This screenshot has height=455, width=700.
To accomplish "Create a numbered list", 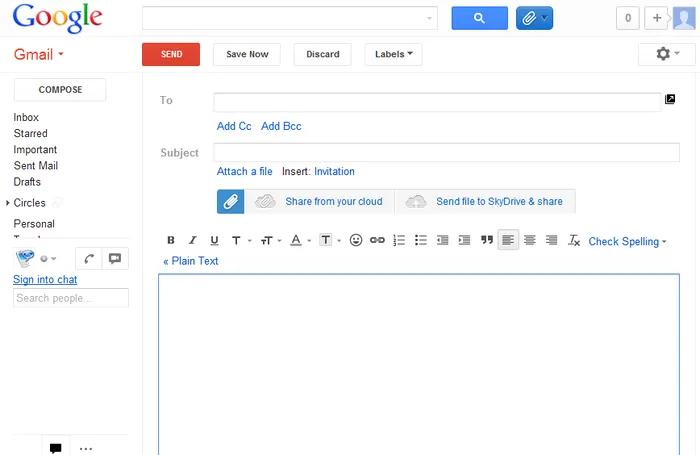I will click(x=399, y=241).
